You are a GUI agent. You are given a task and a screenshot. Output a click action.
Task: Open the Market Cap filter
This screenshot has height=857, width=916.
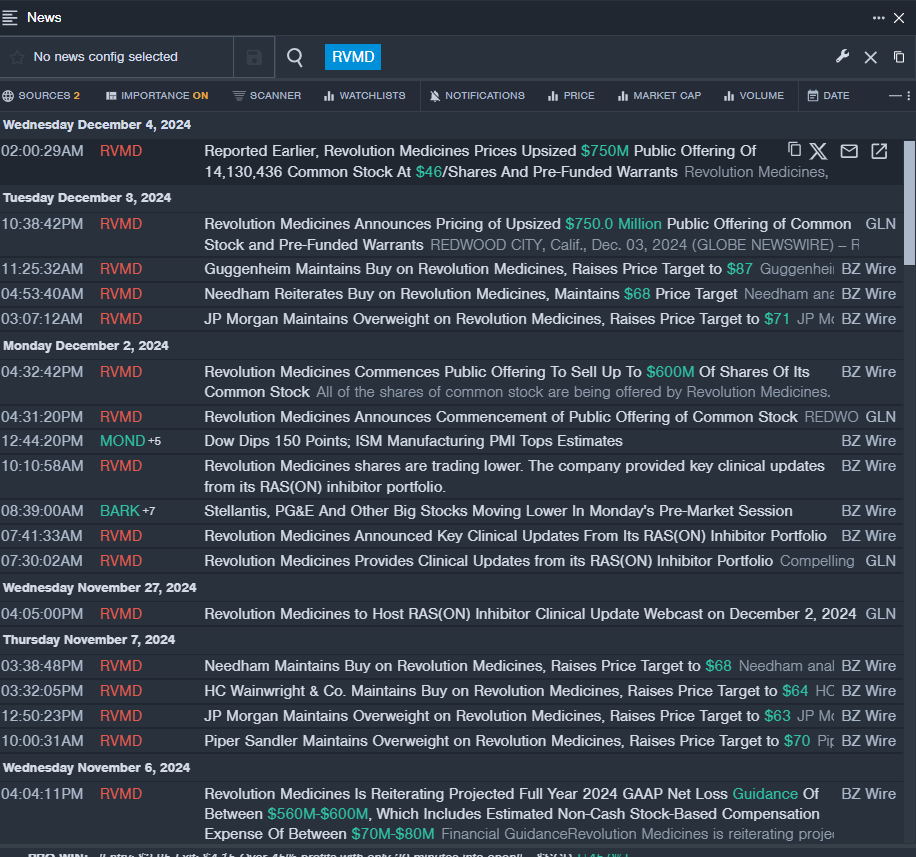(x=658, y=96)
